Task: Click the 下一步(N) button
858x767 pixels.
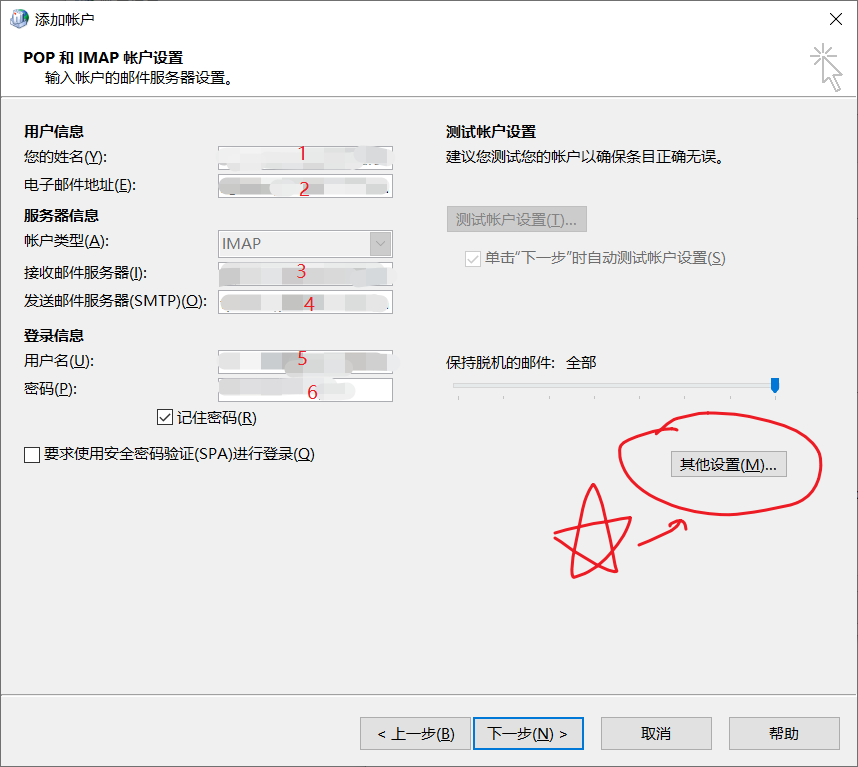Action: [x=528, y=733]
